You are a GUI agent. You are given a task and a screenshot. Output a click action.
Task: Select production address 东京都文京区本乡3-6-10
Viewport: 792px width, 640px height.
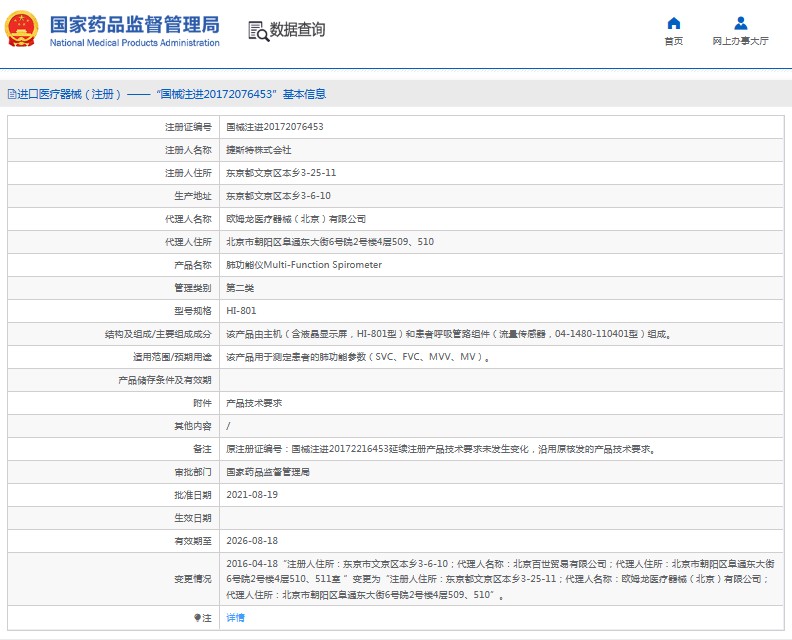click(278, 196)
